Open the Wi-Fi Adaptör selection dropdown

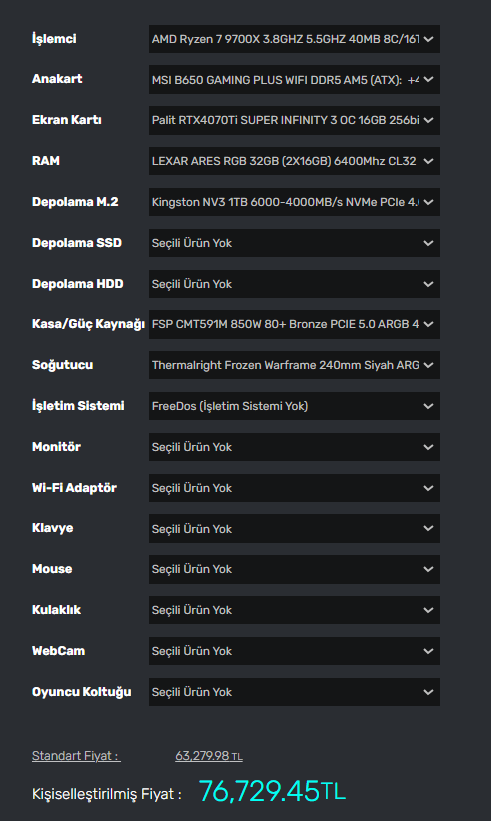pos(294,487)
